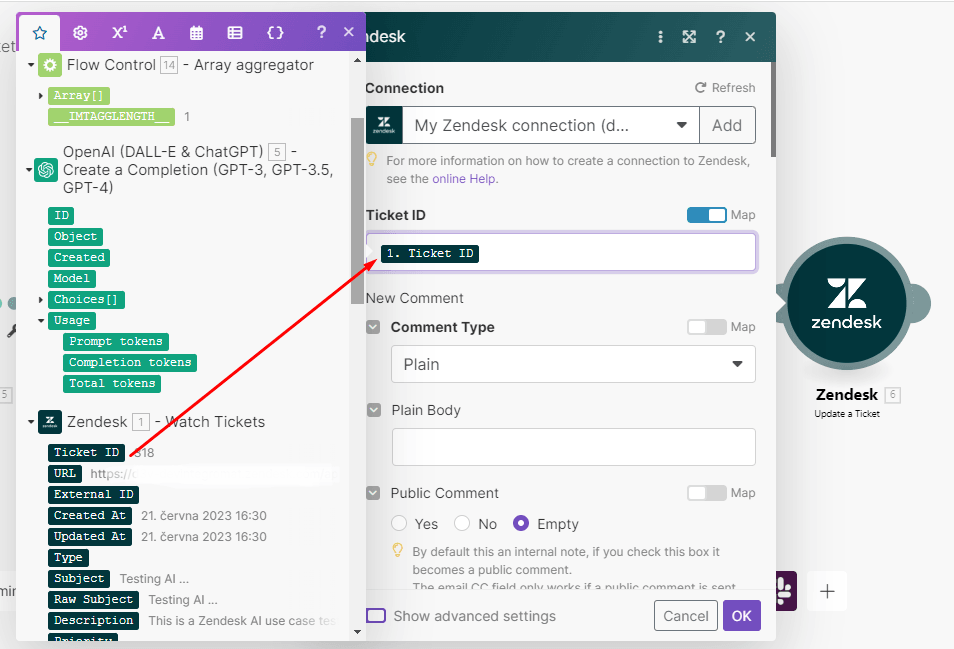Image resolution: width=954 pixels, height=649 pixels.
Task: Click the OK button
Action: click(741, 616)
